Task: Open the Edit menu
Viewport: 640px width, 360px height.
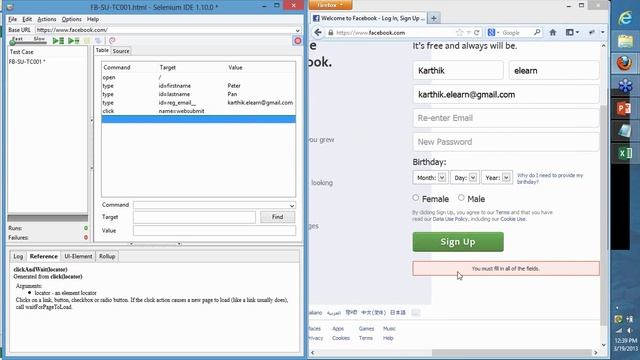Action: [27, 19]
